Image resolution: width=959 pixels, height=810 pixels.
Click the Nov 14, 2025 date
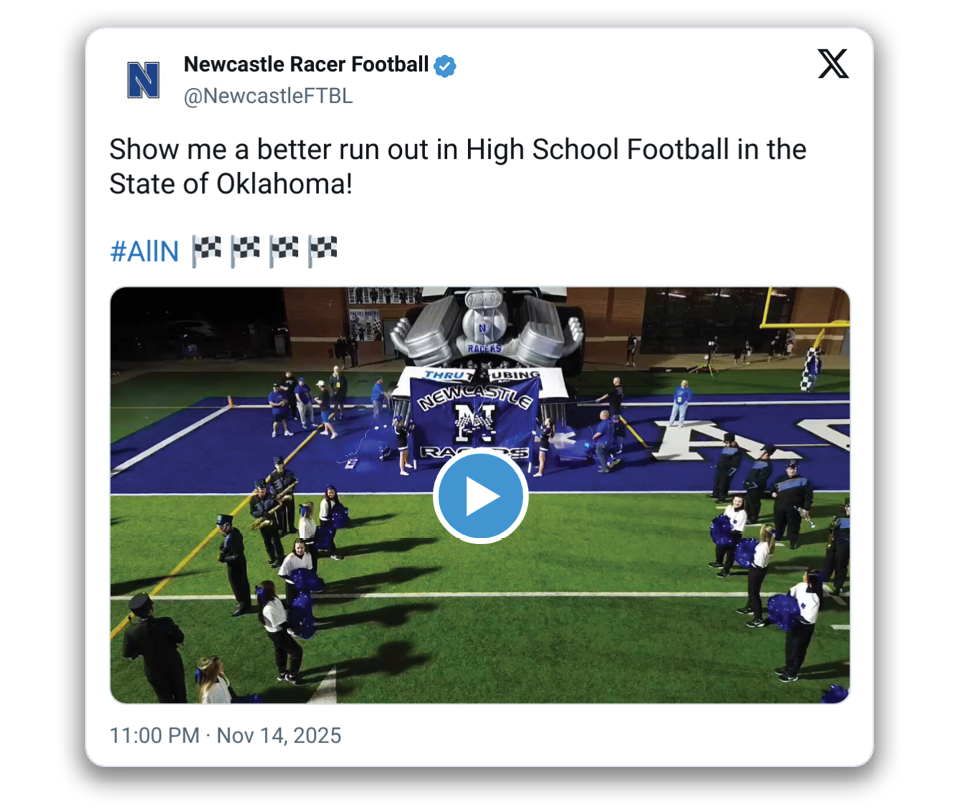point(279,736)
